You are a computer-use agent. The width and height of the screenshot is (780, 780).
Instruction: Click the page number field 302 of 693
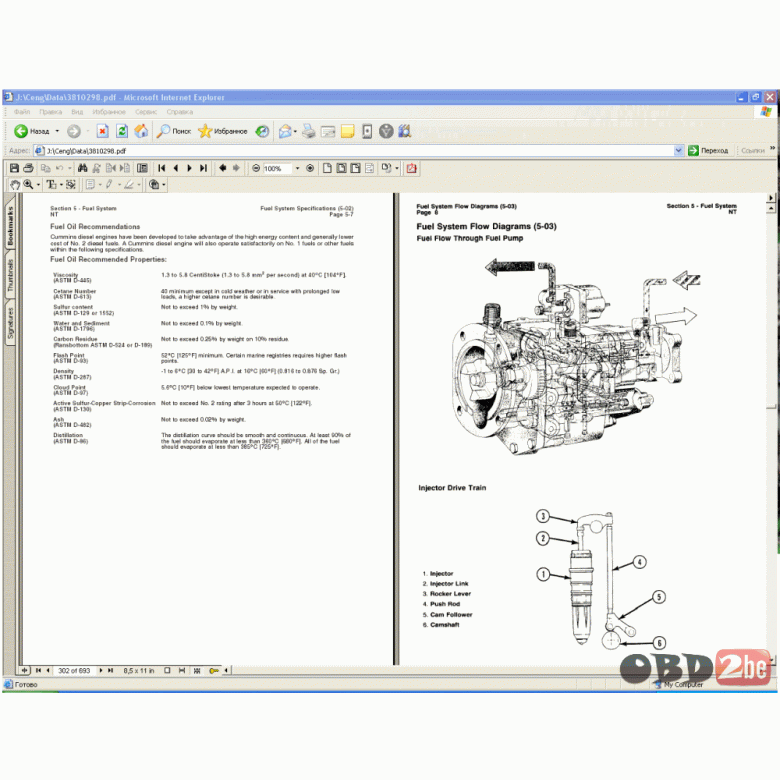pyautogui.click(x=74, y=671)
